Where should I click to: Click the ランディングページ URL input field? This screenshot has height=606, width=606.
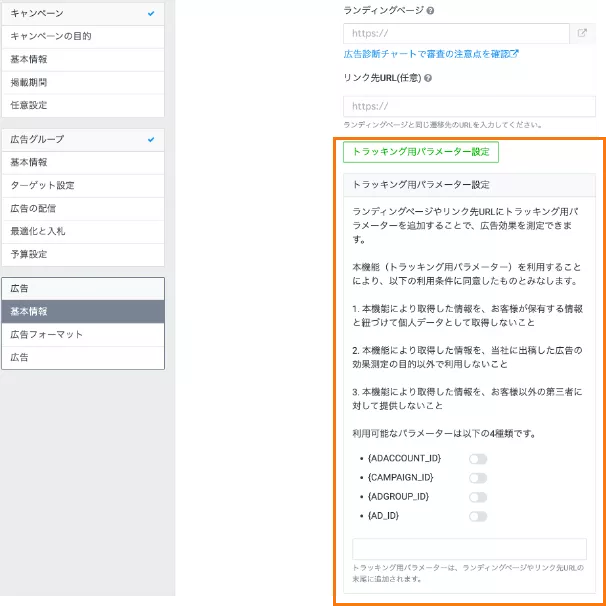456,34
